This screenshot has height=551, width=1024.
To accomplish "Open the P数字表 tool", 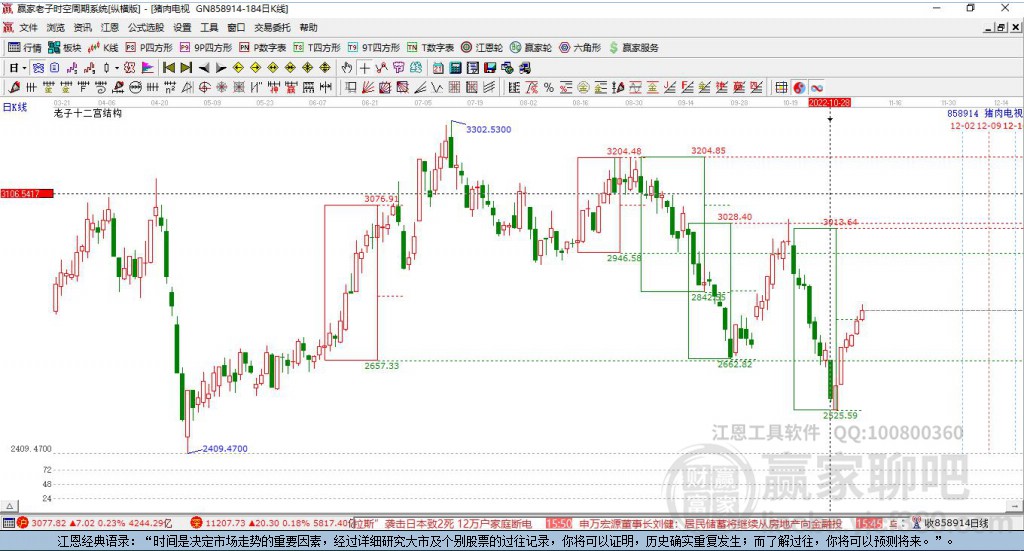I will [263, 48].
